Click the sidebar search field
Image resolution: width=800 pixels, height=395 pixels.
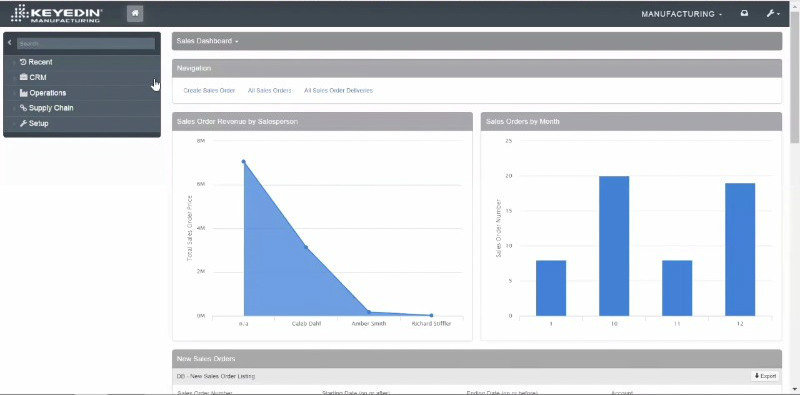click(x=86, y=43)
